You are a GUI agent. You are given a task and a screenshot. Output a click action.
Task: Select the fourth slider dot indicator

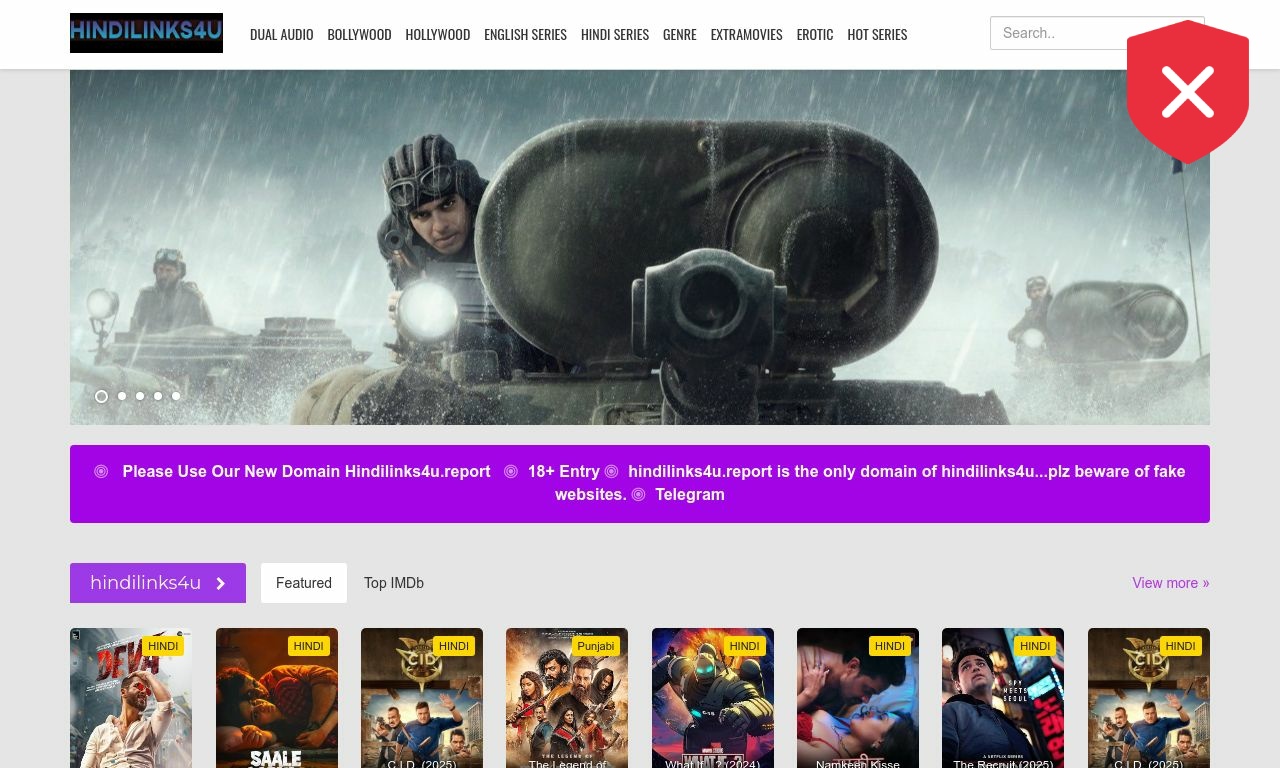pos(158,396)
